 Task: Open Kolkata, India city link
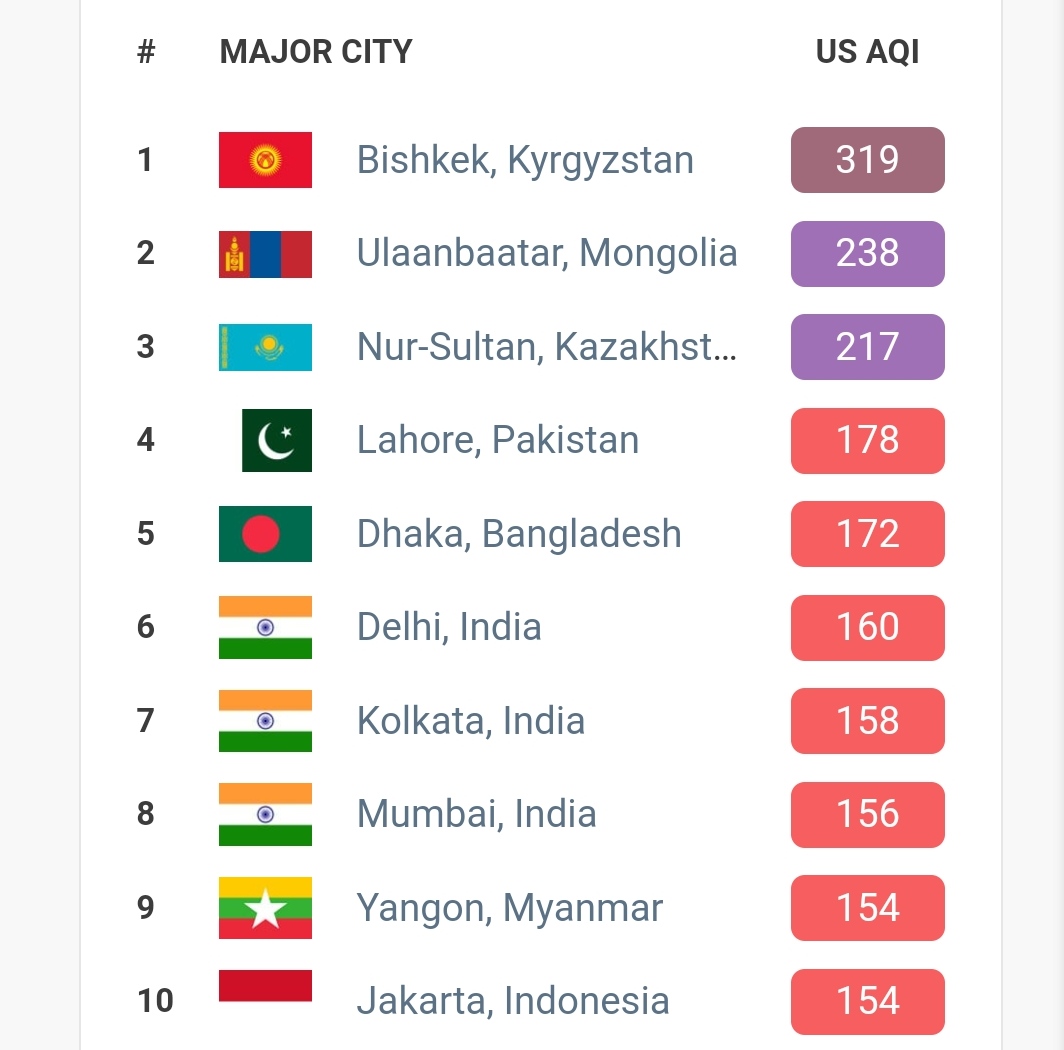pos(471,721)
